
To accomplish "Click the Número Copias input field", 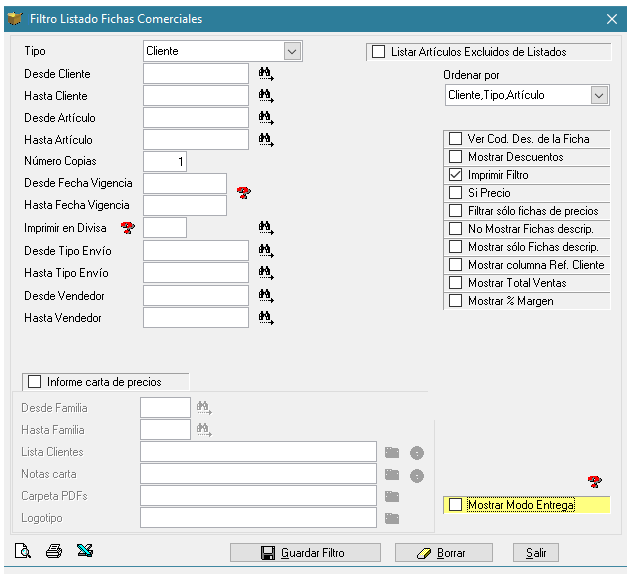I will pos(165,162).
